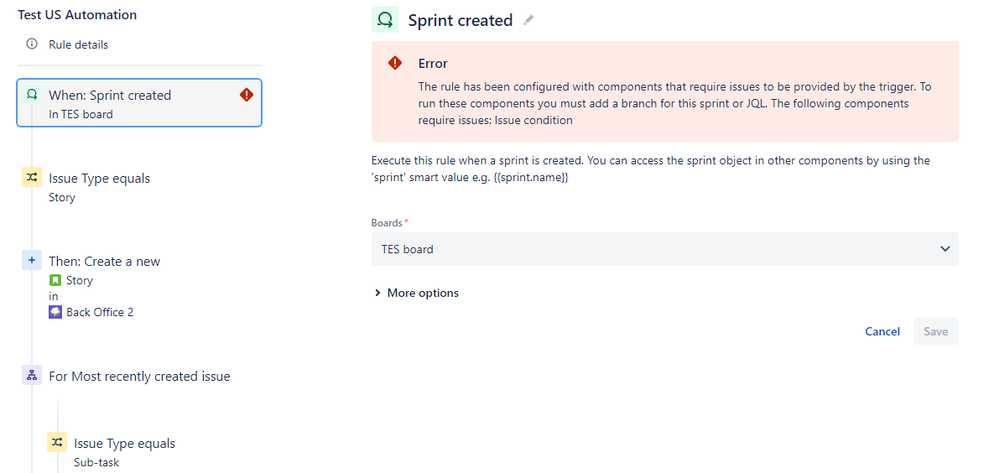
Task: Edit the Sprint created title with the pencil icon
Action: (528, 20)
